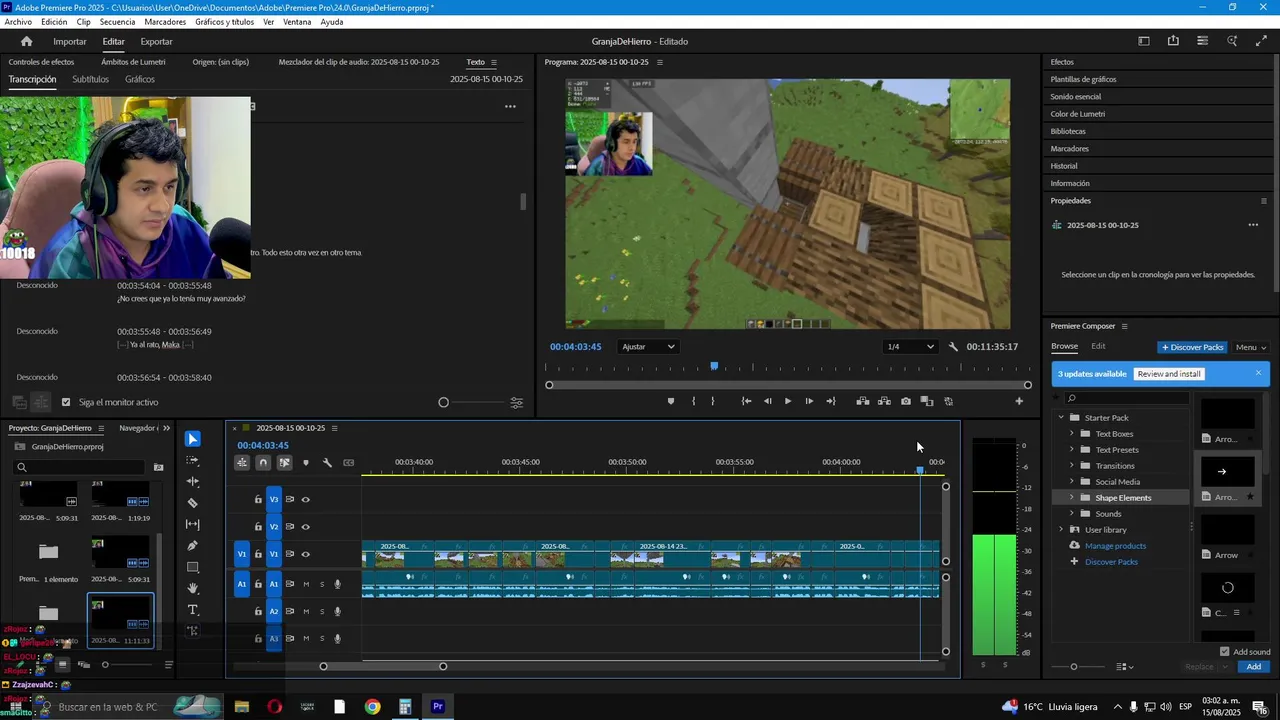
Task: Open timeline display settings wrench
Action: [327, 462]
